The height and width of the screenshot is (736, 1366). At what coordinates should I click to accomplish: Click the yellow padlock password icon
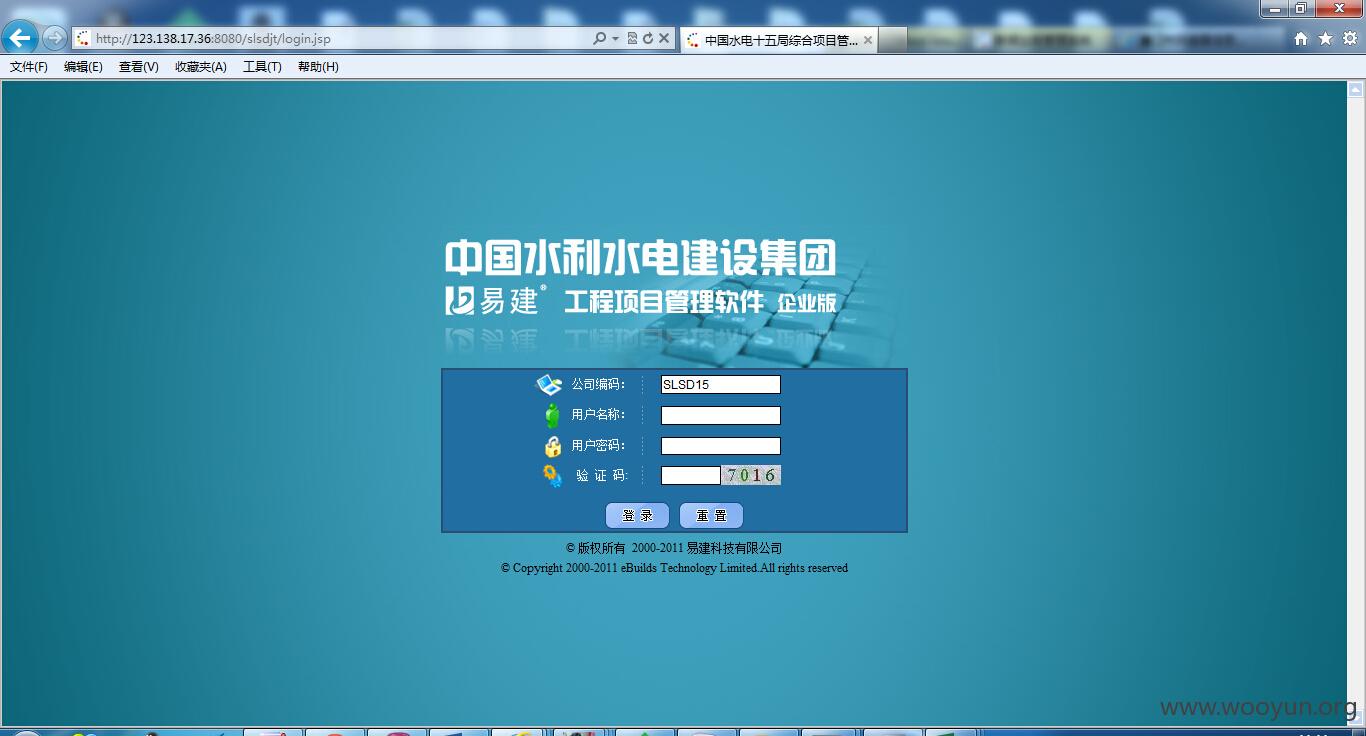point(552,446)
